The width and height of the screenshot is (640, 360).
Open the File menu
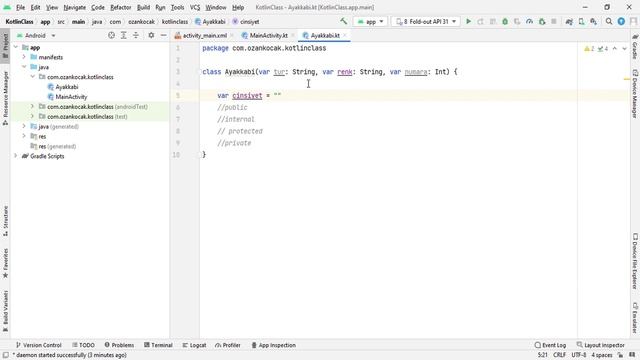(20, 7)
